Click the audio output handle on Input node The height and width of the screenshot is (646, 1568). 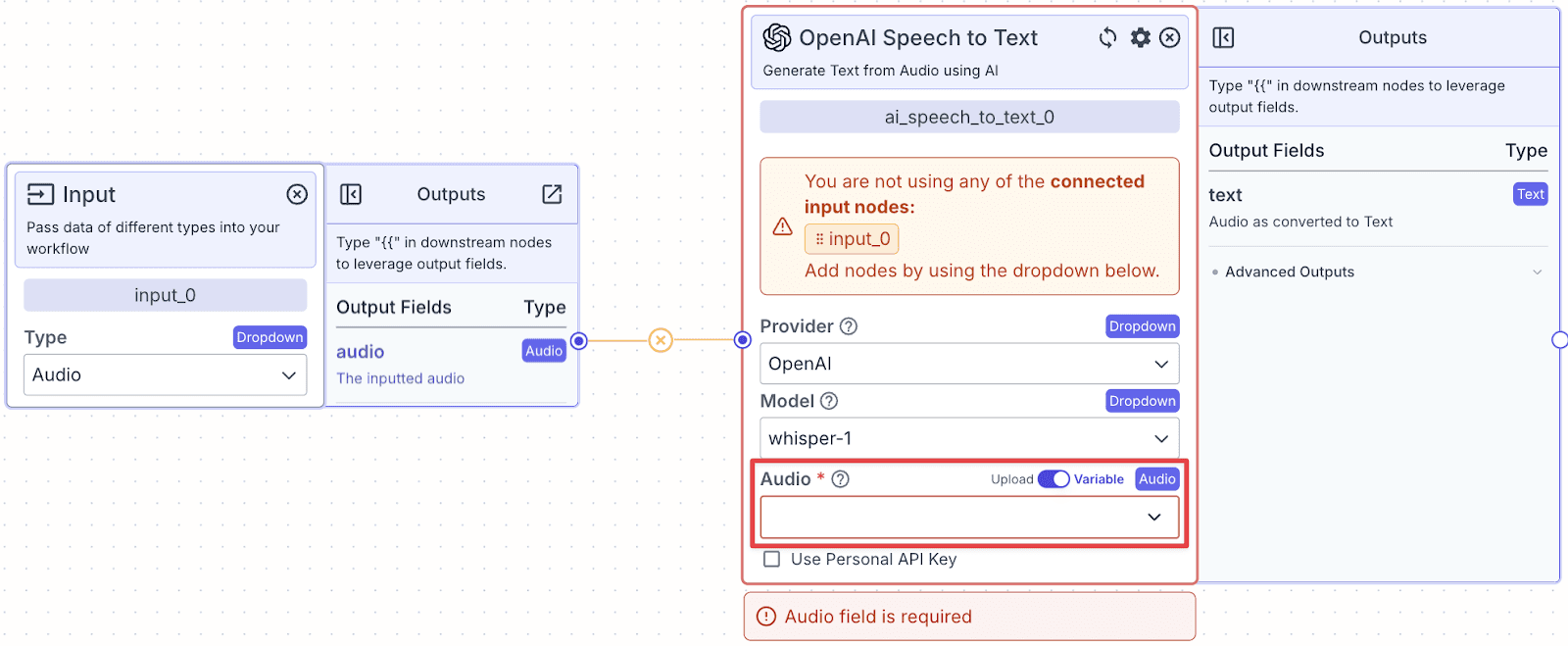(579, 341)
